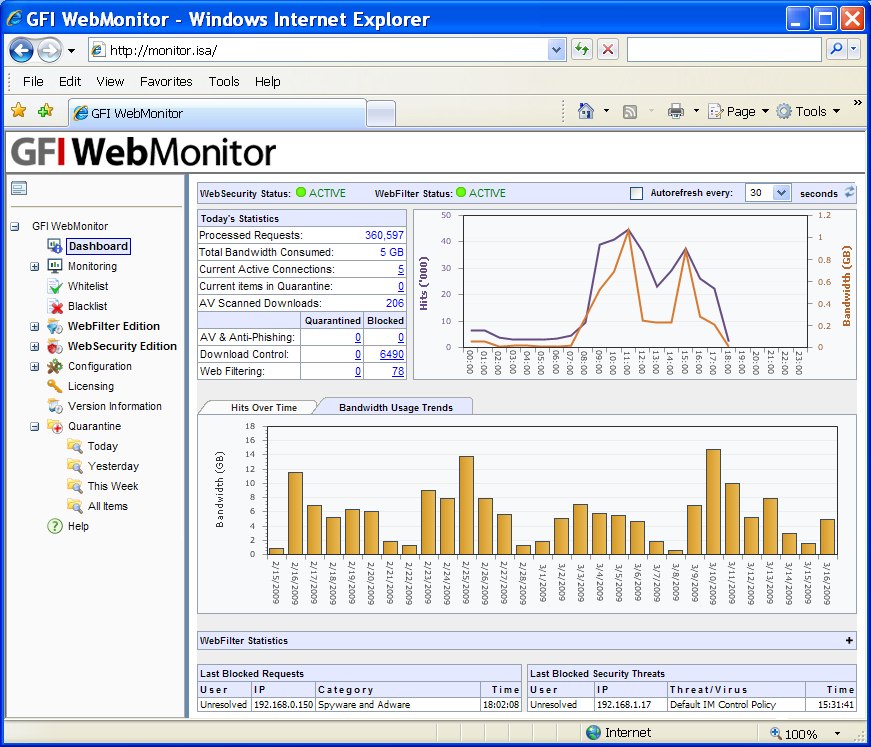Open the Page menu dropdown
The width and height of the screenshot is (871, 747).
[x=765, y=111]
